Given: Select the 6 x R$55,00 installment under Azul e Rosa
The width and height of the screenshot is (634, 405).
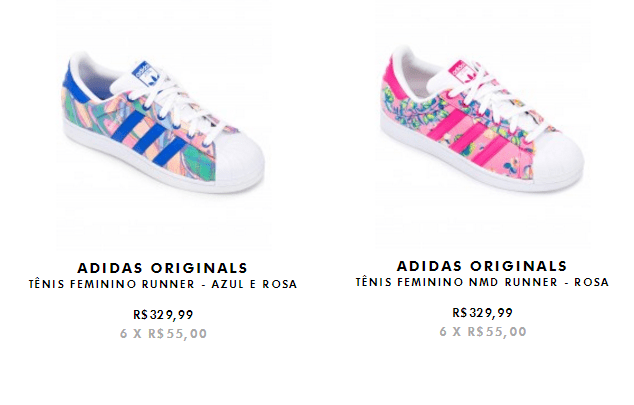Looking at the screenshot, I should [162, 334].
